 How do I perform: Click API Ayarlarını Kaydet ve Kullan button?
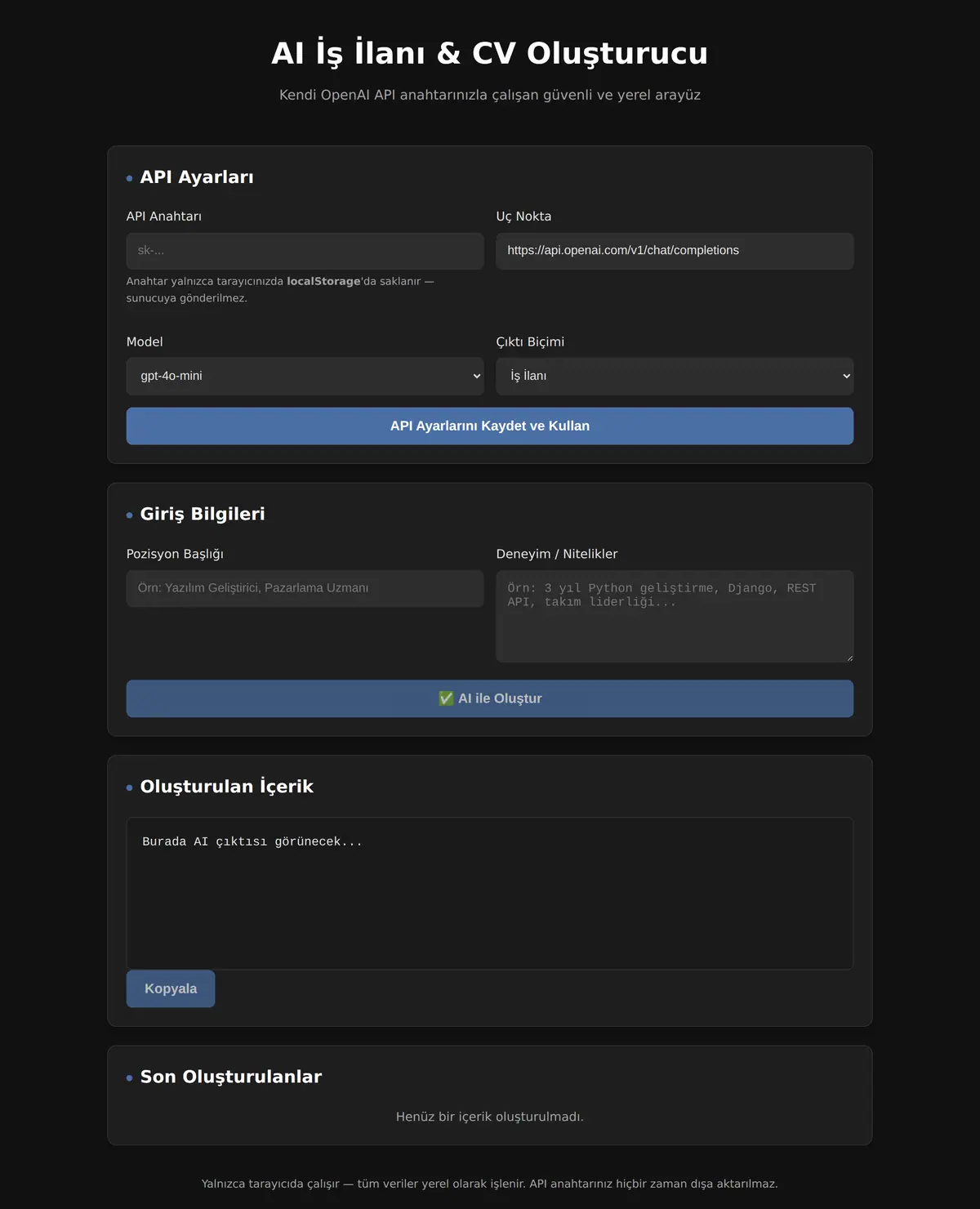[x=490, y=426]
